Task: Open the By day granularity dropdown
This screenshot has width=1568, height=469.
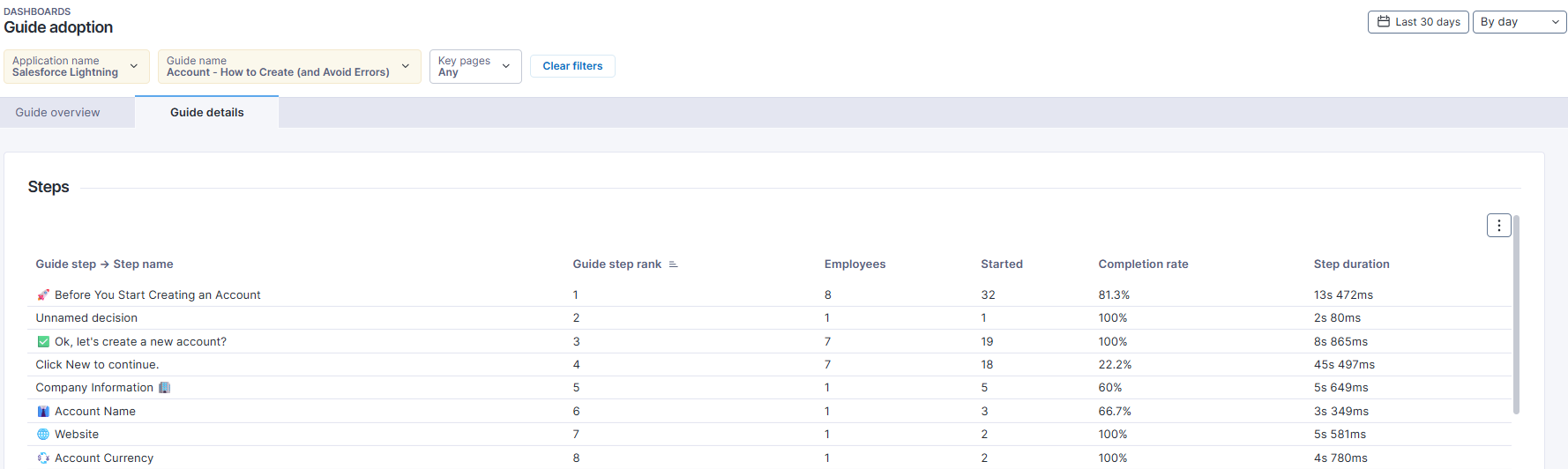Action: [1519, 22]
